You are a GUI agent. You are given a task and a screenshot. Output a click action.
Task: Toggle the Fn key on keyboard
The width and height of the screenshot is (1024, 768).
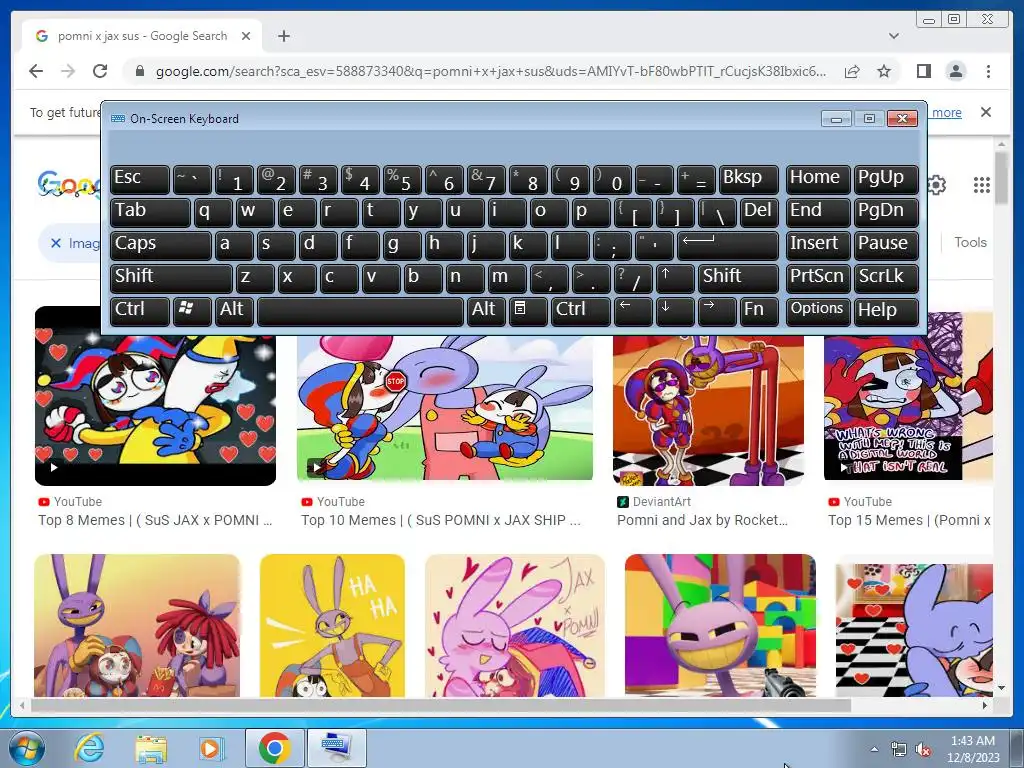click(759, 310)
